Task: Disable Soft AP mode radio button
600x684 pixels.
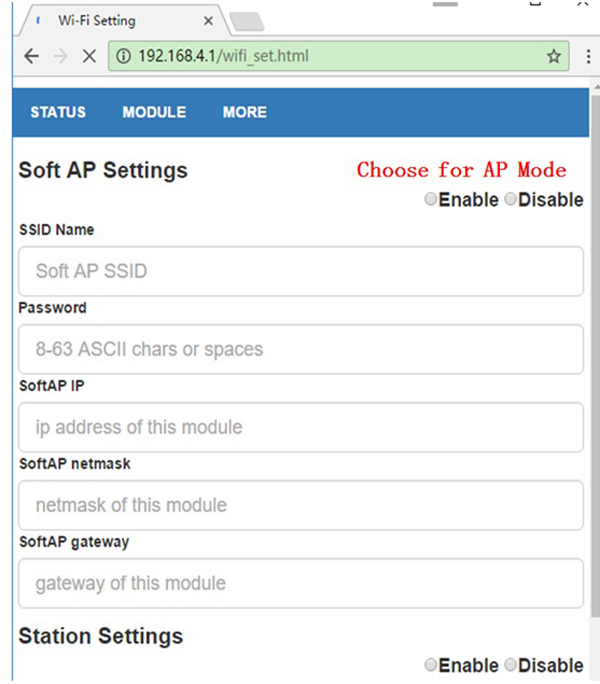Action: pos(510,200)
